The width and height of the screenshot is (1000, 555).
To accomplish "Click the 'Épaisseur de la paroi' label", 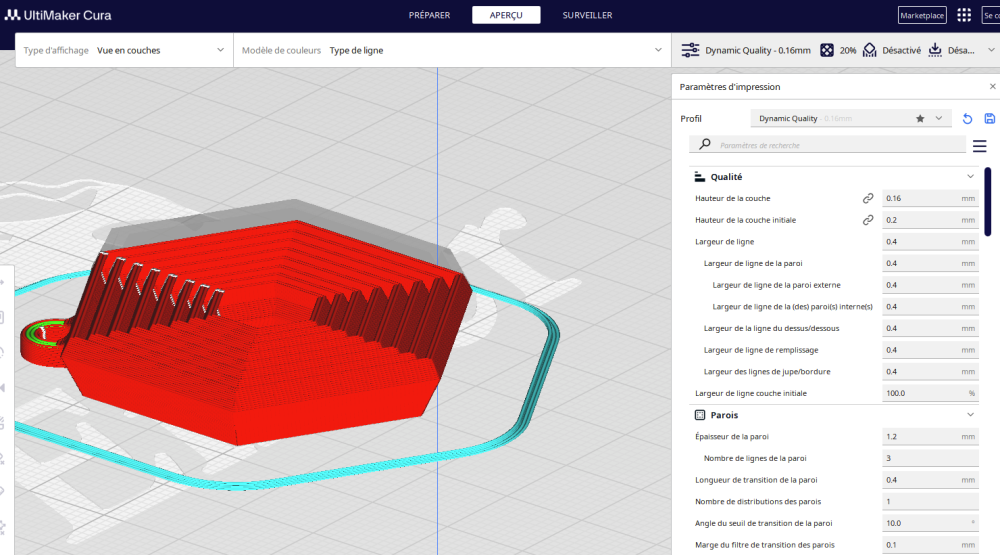I will (732, 437).
